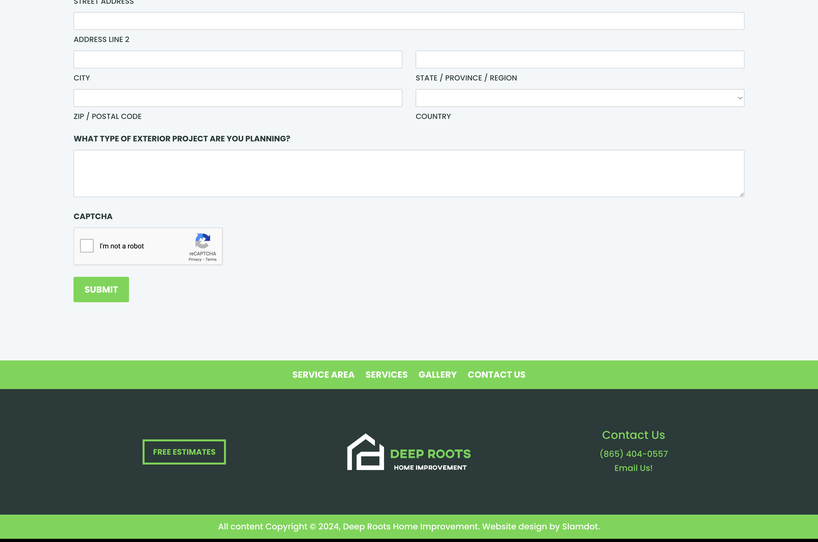This screenshot has width=818, height=542.
Task: Open Services menu item
Action: pyautogui.click(x=386, y=375)
